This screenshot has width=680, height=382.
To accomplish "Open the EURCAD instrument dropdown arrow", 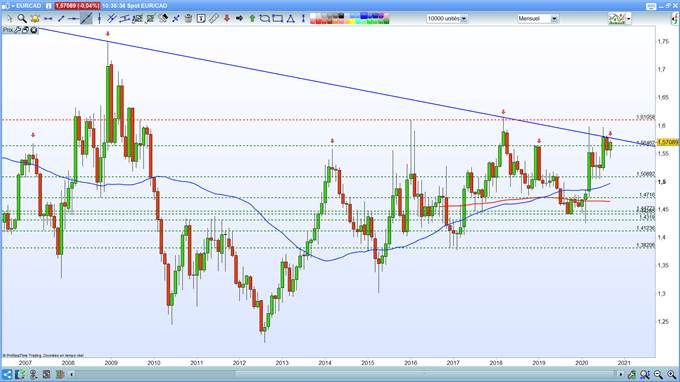I will tap(13, 6).
